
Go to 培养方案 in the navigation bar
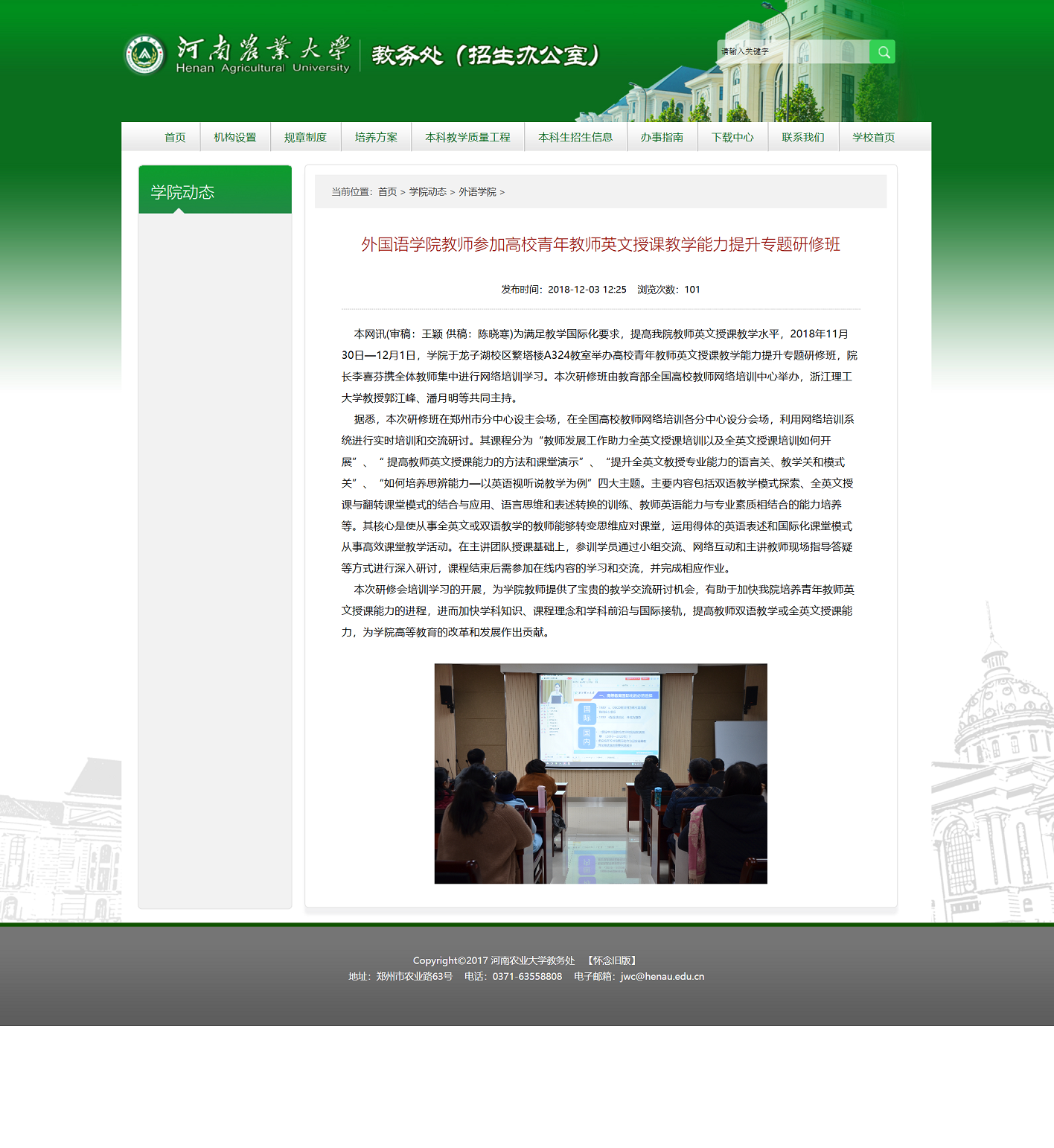tap(376, 138)
